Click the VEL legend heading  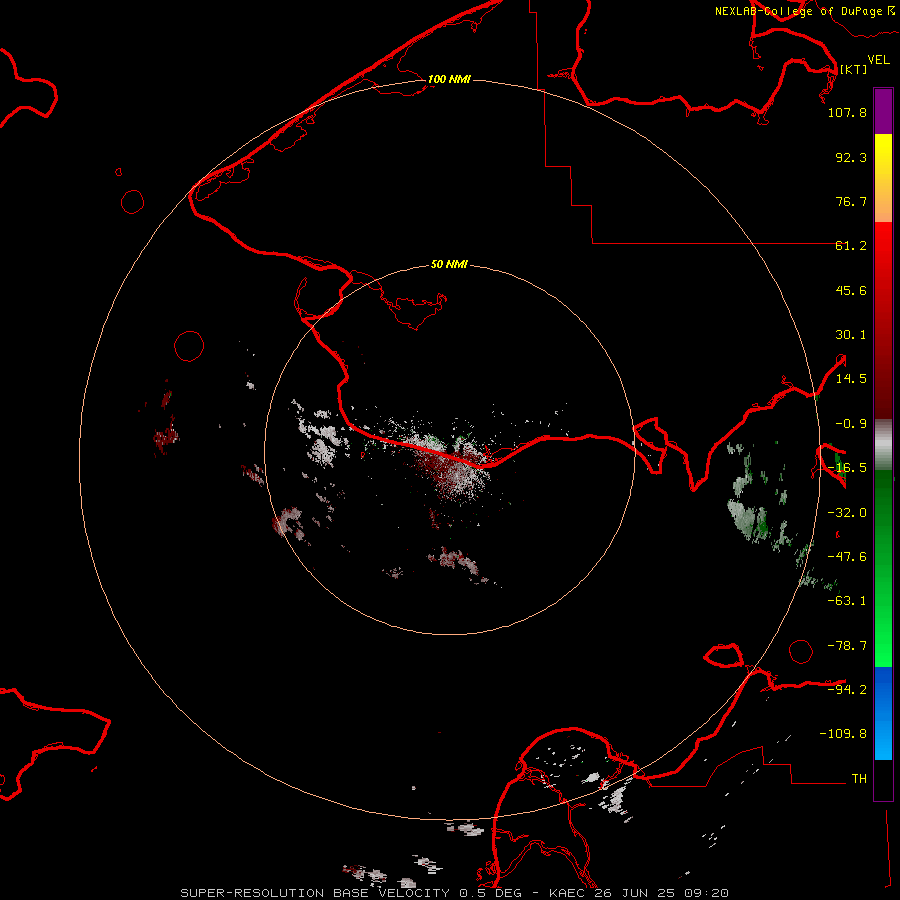(878, 60)
